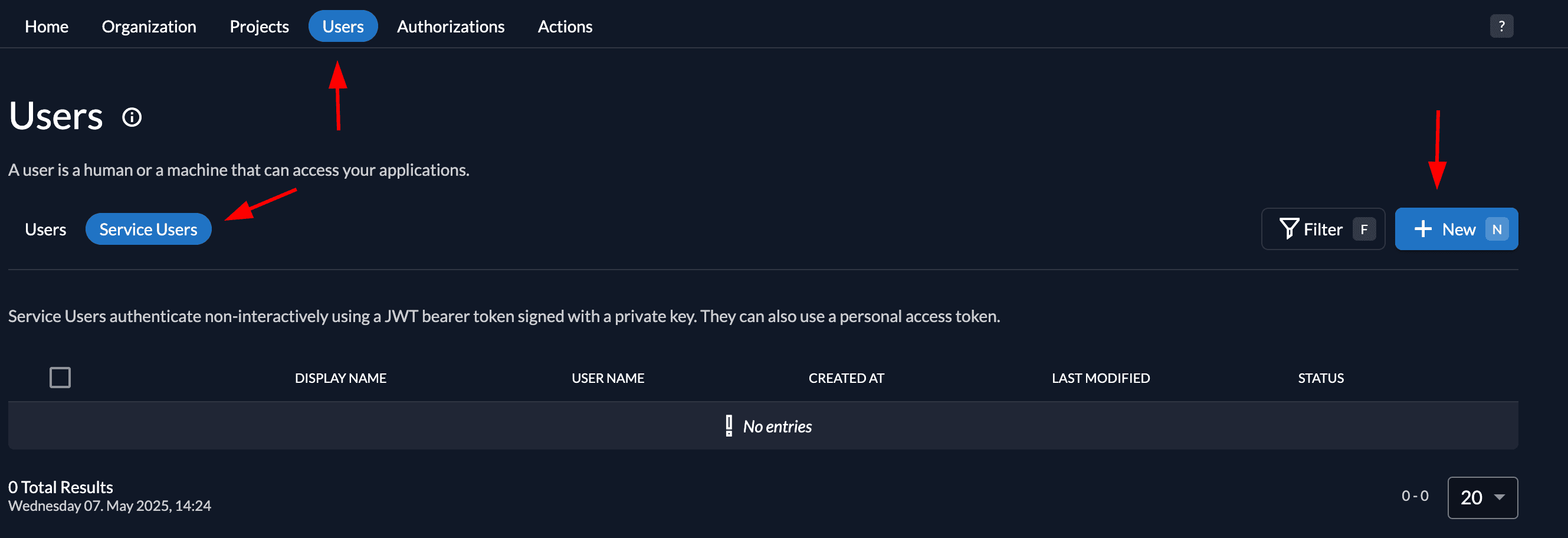Click the plus icon to add new
The width and height of the screenshot is (1568, 538).
[1422, 229]
